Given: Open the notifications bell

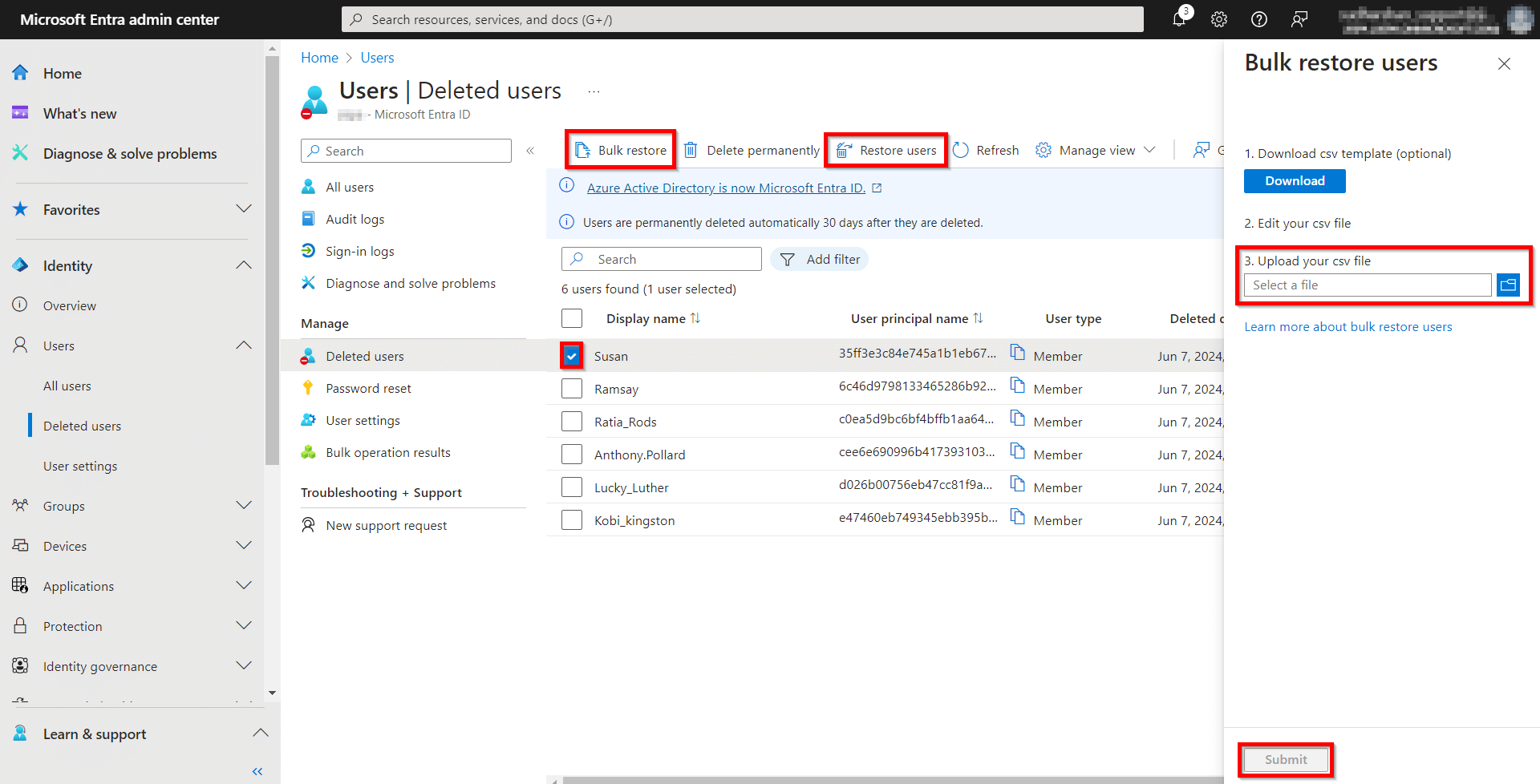Looking at the screenshot, I should (1178, 19).
